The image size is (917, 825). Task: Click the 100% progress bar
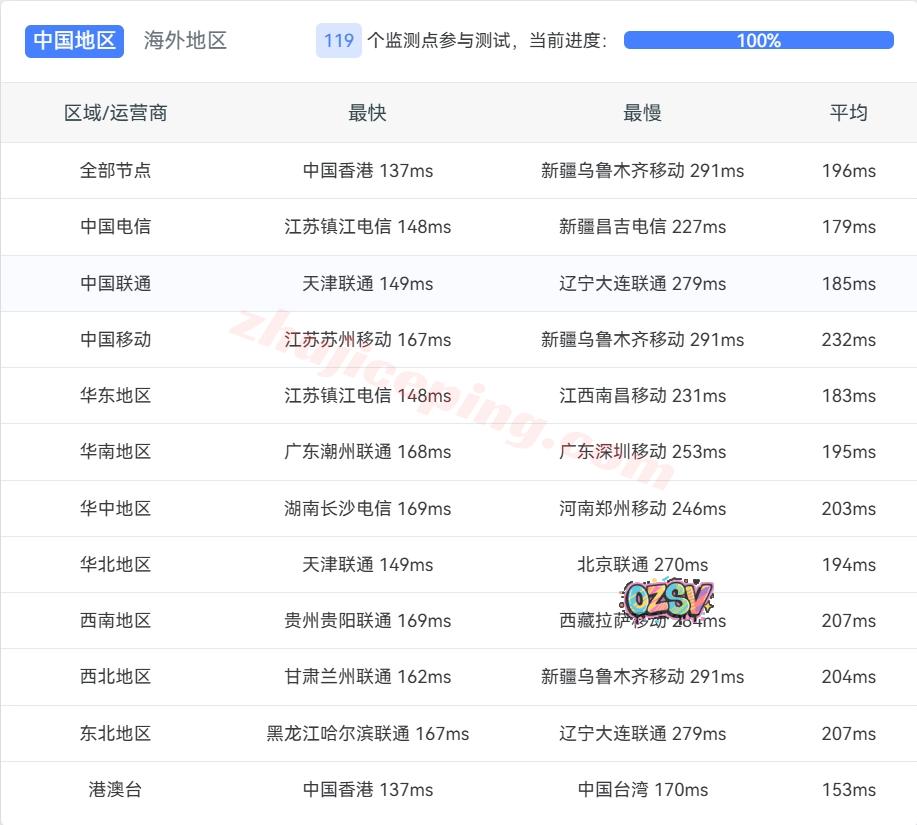(x=758, y=41)
